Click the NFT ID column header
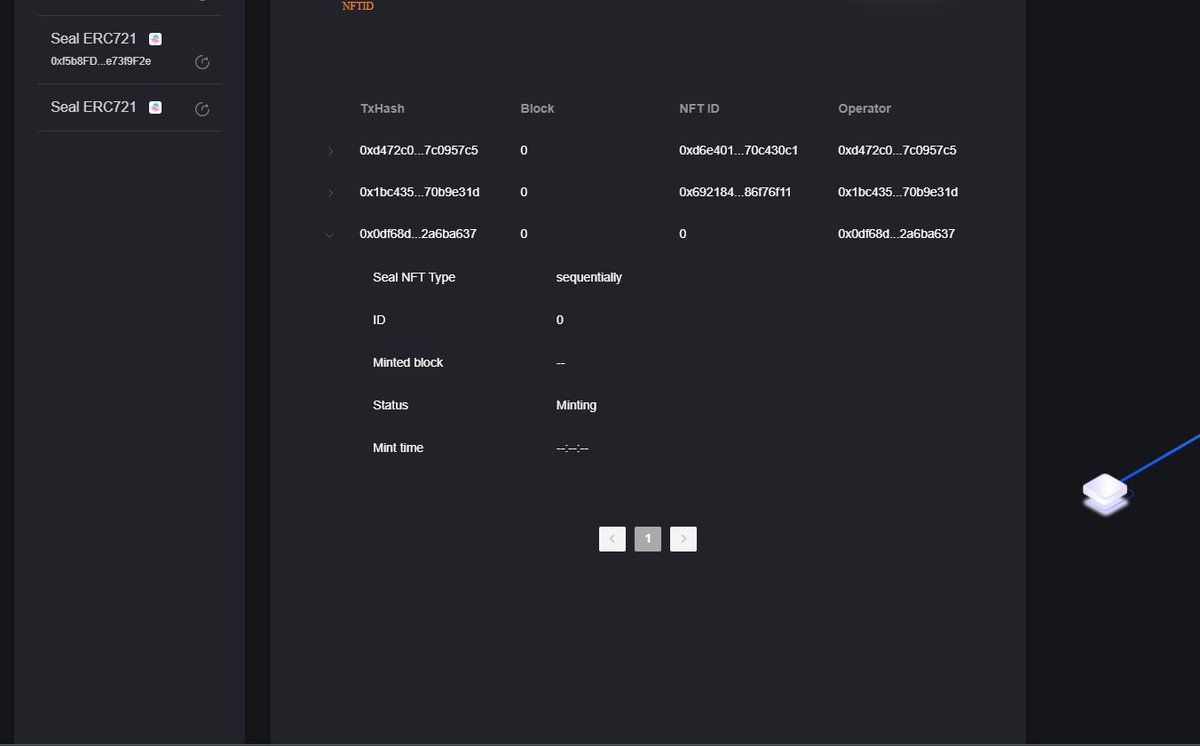This screenshot has height=746, width=1200. [701, 108]
